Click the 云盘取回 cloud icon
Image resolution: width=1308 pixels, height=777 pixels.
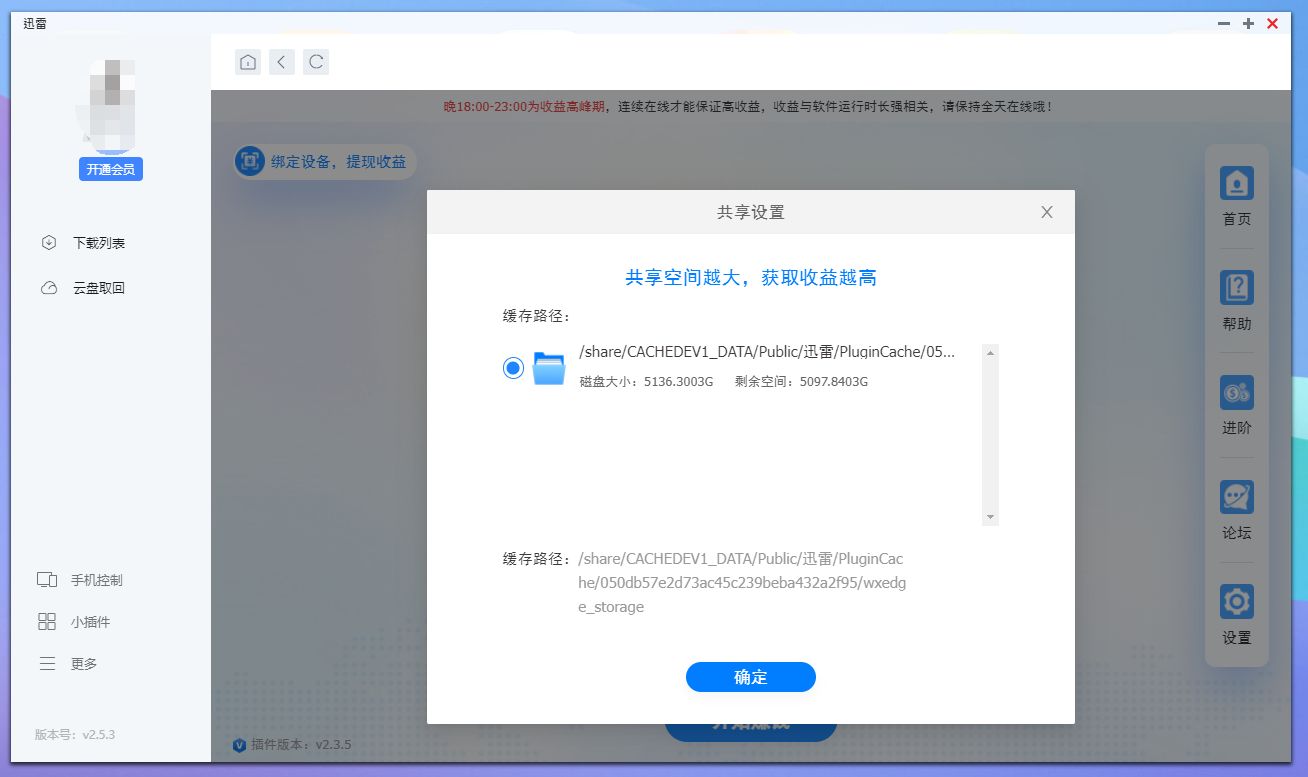point(48,288)
